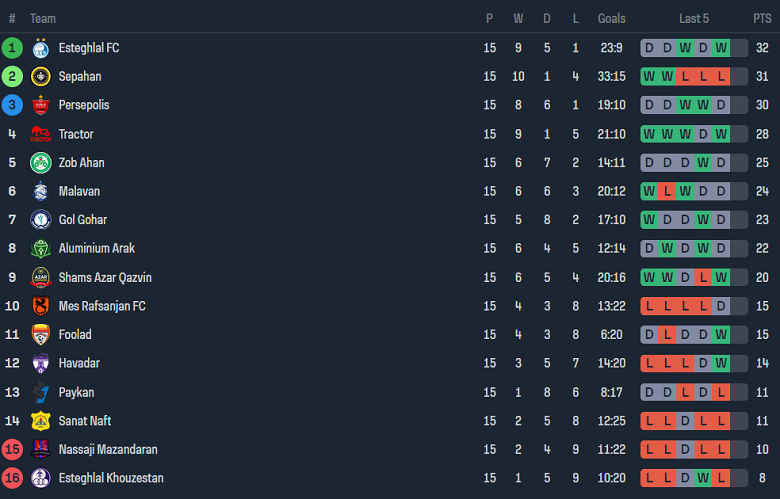Click the Goals column header
The height and width of the screenshot is (499, 780).
coord(611,18)
